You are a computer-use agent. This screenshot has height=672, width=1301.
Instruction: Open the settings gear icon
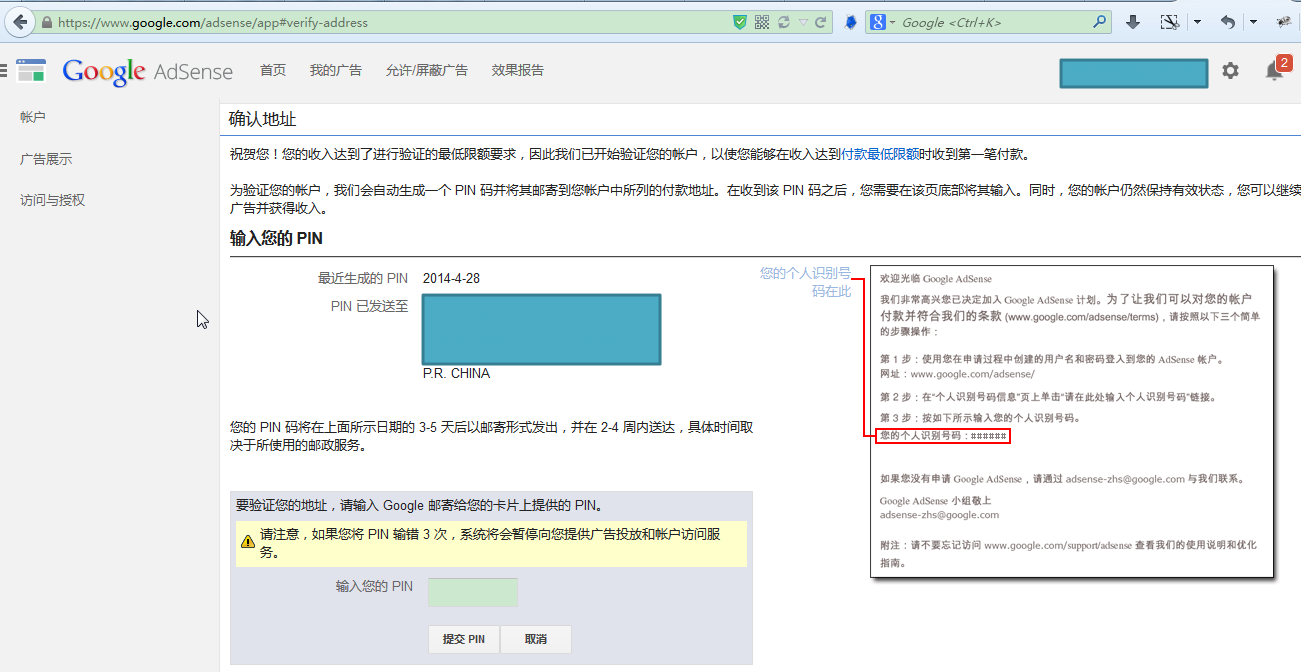pyautogui.click(x=1230, y=71)
